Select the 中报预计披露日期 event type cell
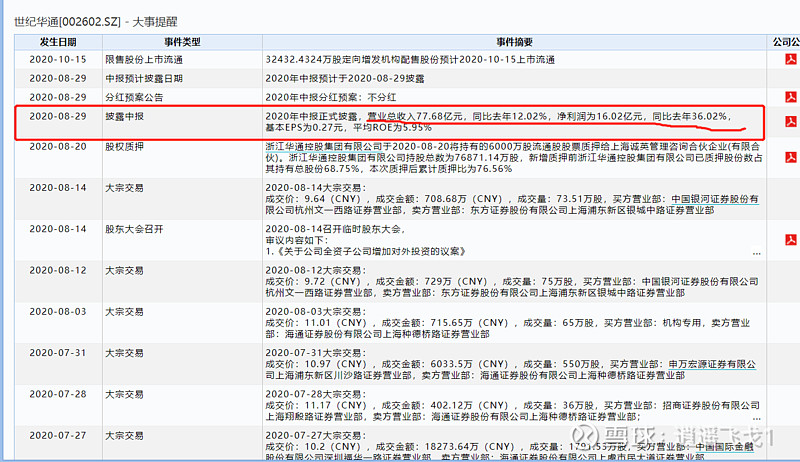Screen dimensions: 800x462 click(x=182, y=78)
